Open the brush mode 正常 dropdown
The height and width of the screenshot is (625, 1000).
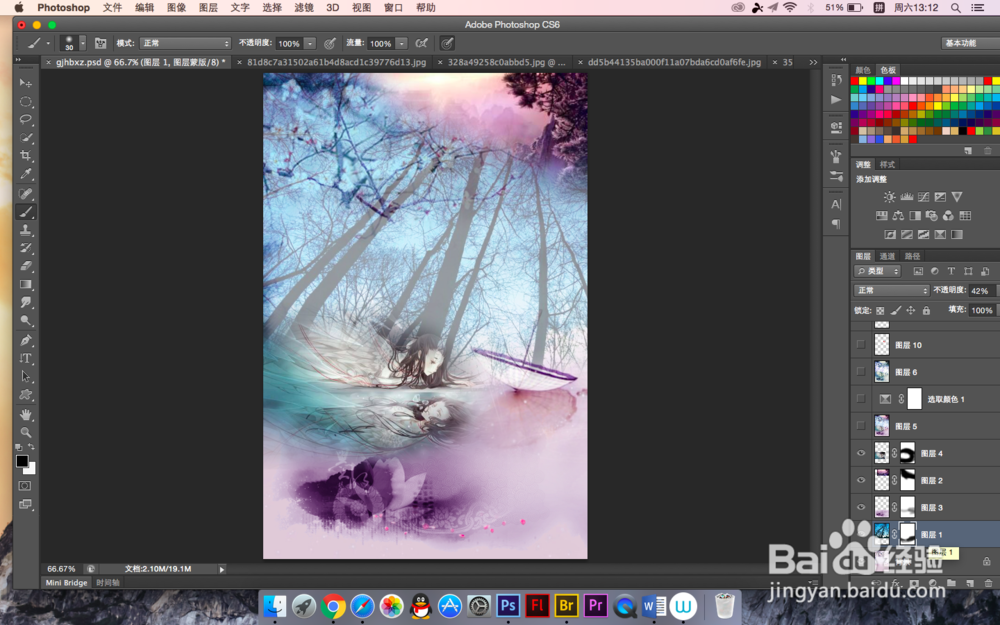pos(184,43)
